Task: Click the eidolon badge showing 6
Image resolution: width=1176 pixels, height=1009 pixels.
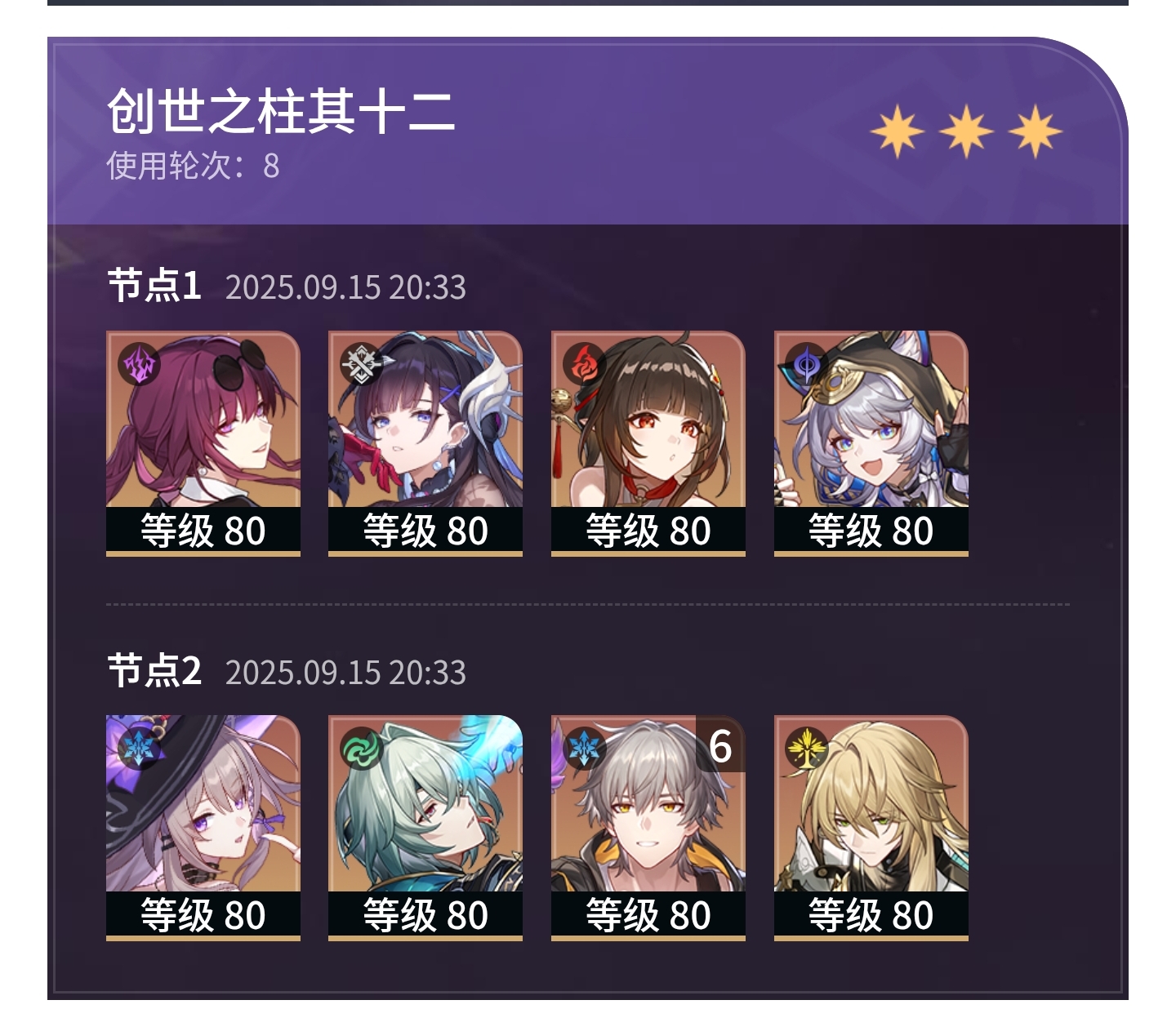Action: click(720, 745)
